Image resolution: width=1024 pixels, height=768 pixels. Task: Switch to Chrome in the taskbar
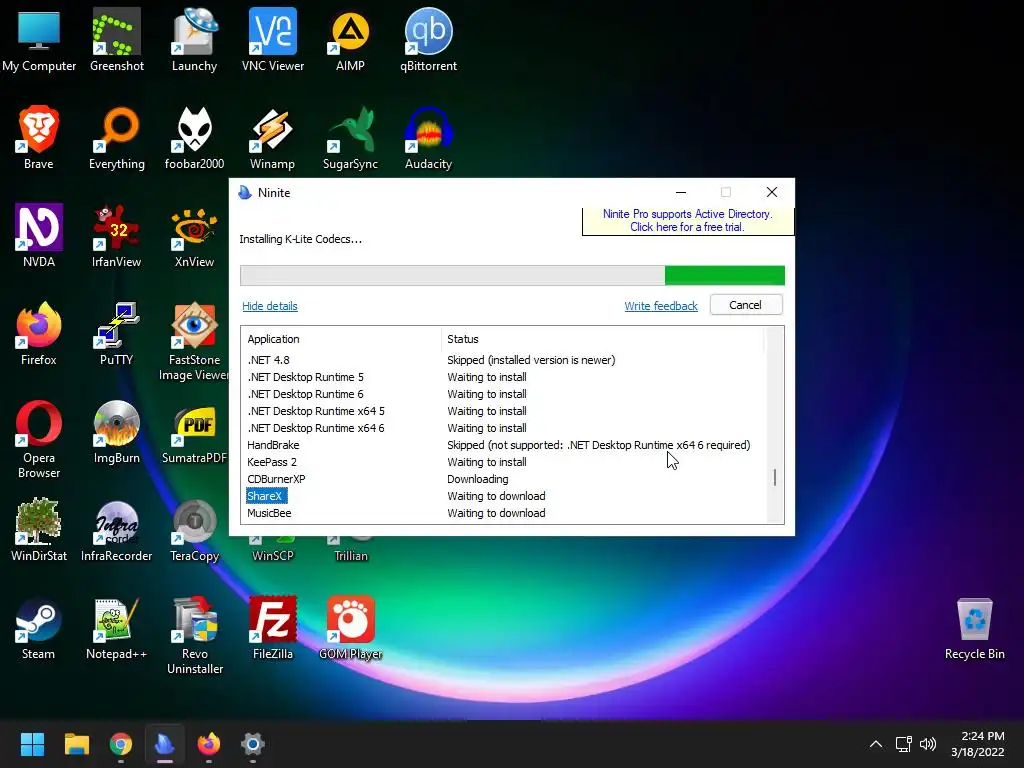click(121, 744)
